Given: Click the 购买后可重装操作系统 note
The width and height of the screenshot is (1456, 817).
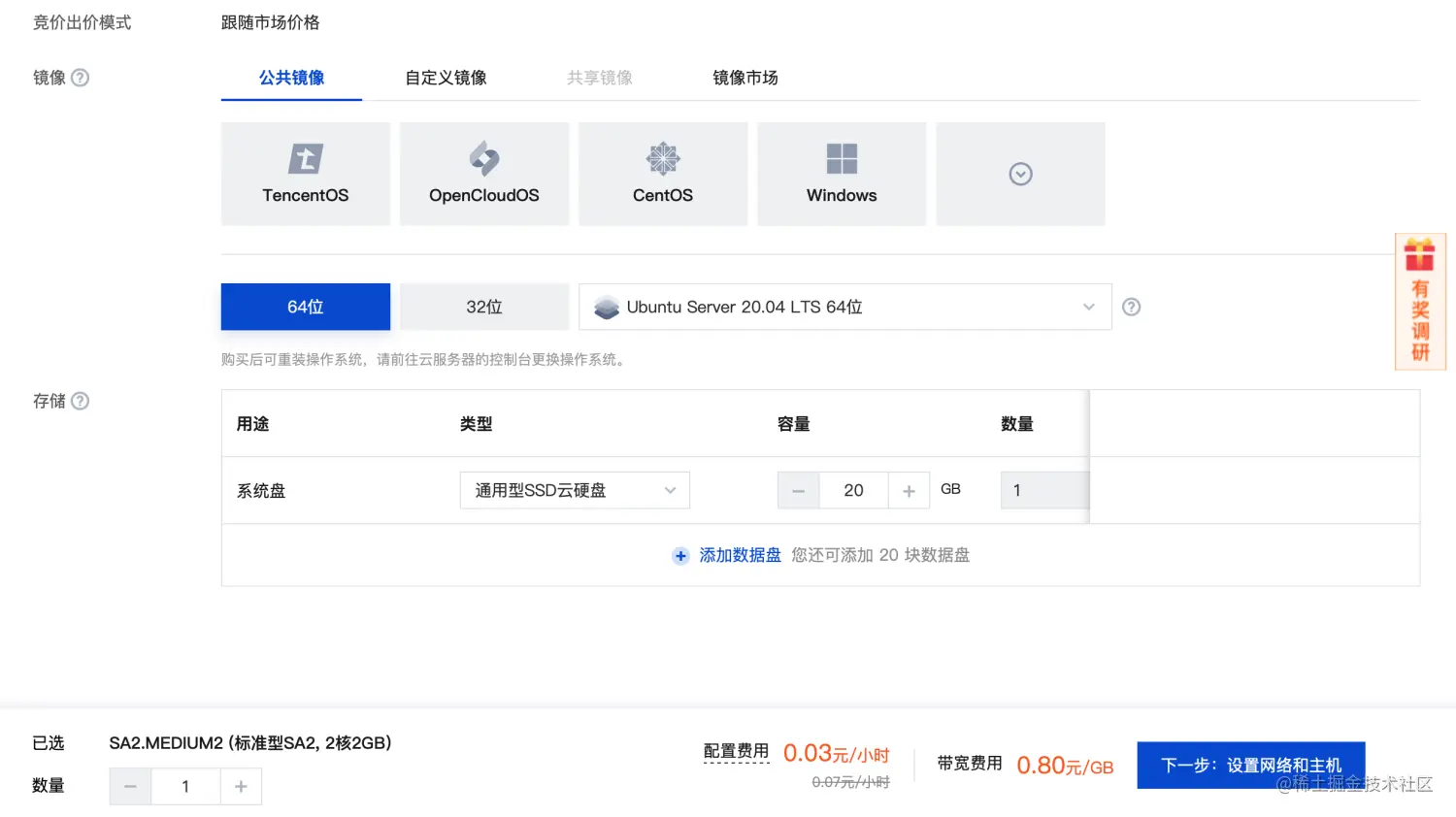Looking at the screenshot, I should pyautogui.click(x=424, y=359).
